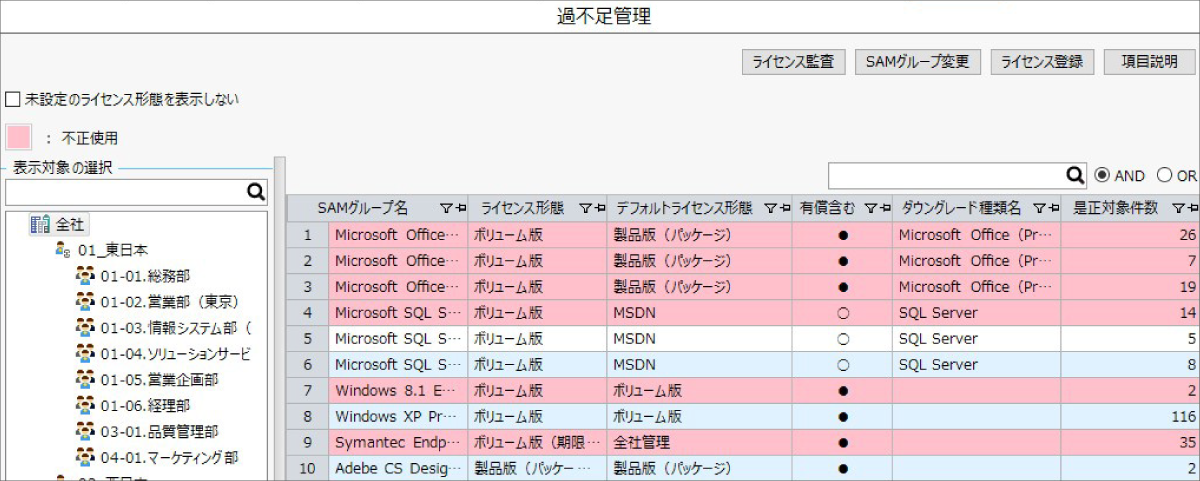
Task: Click Adebe CS Desig… cell
Action: tap(398, 468)
